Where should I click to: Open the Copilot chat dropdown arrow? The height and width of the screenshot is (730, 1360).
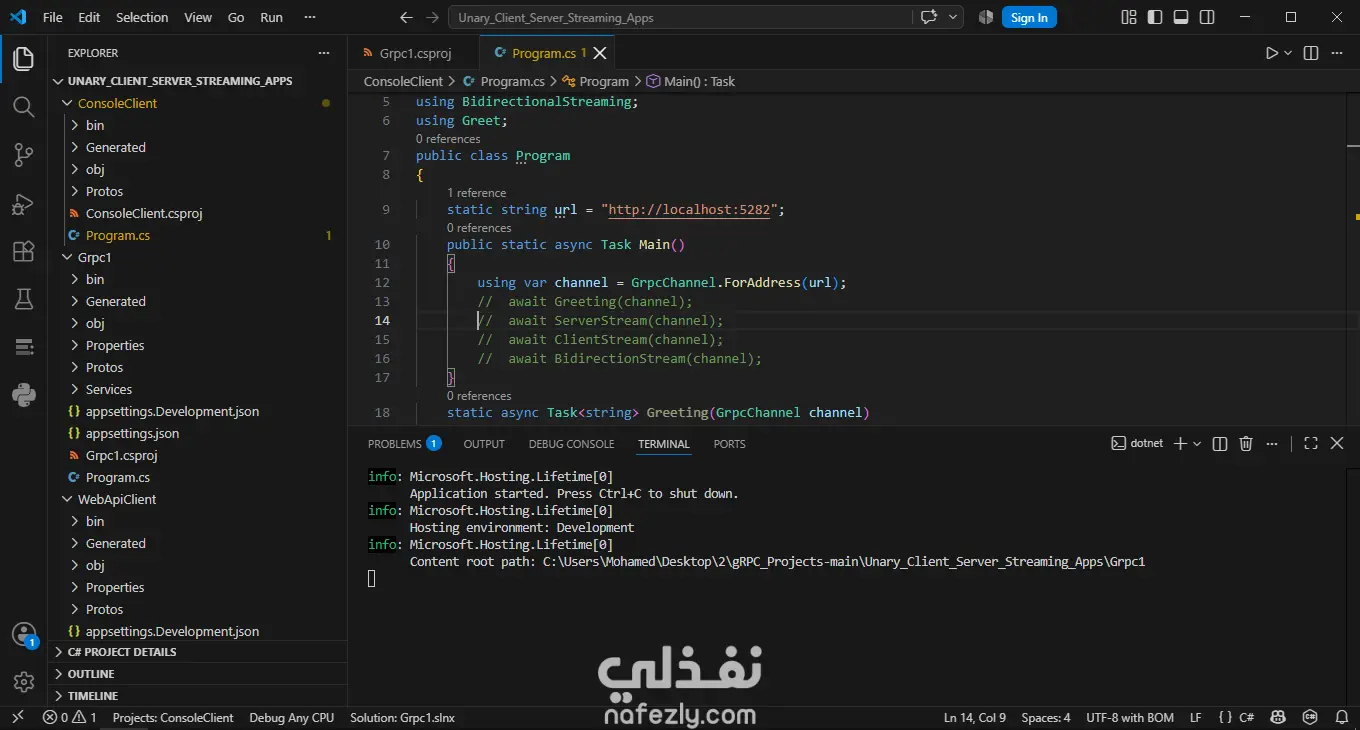(x=952, y=17)
